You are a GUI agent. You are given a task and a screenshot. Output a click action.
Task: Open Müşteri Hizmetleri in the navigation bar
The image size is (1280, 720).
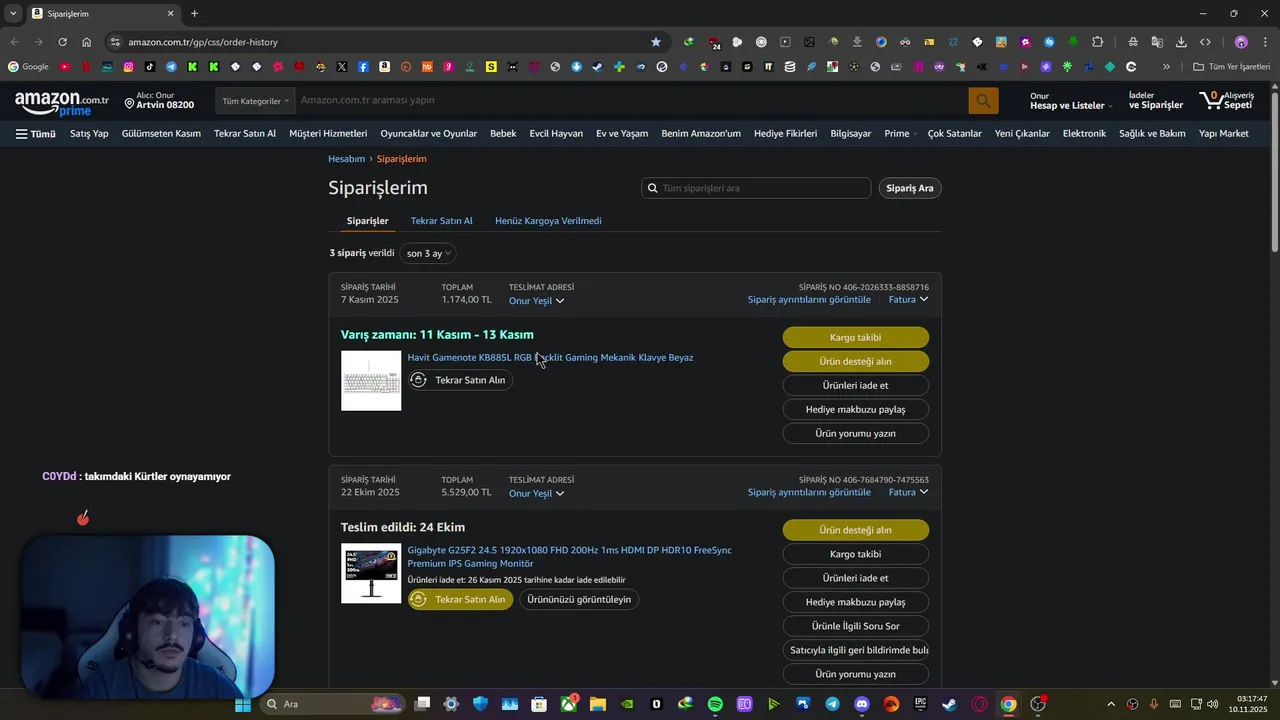[328, 133]
